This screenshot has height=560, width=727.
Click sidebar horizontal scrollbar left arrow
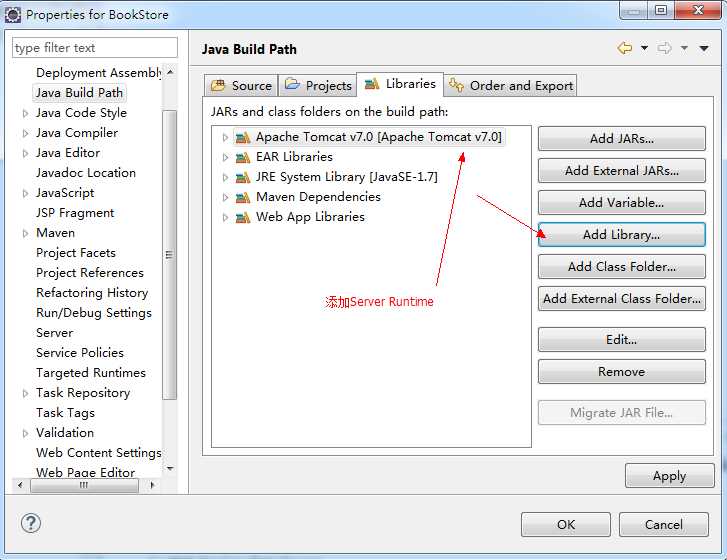(19, 485)
